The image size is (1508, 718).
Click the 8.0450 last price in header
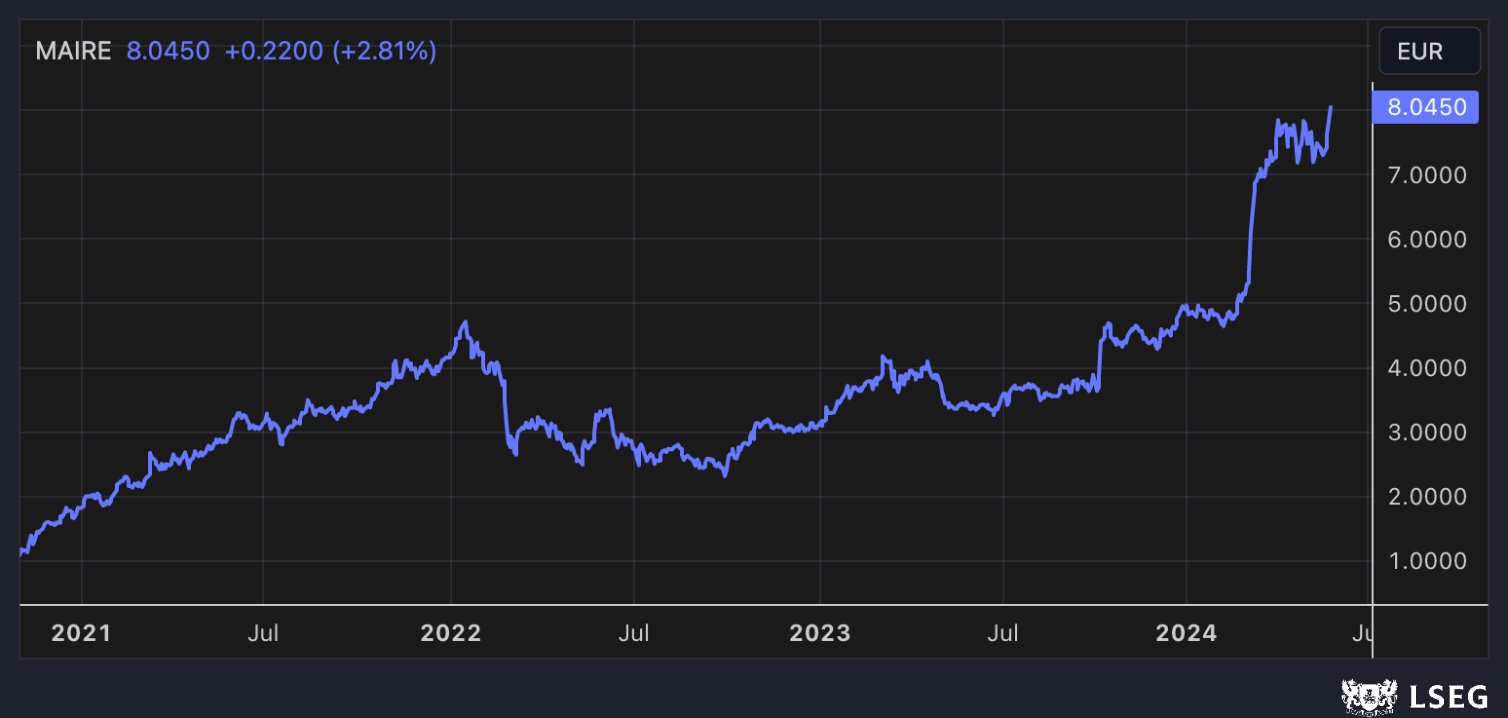(168, 51)
